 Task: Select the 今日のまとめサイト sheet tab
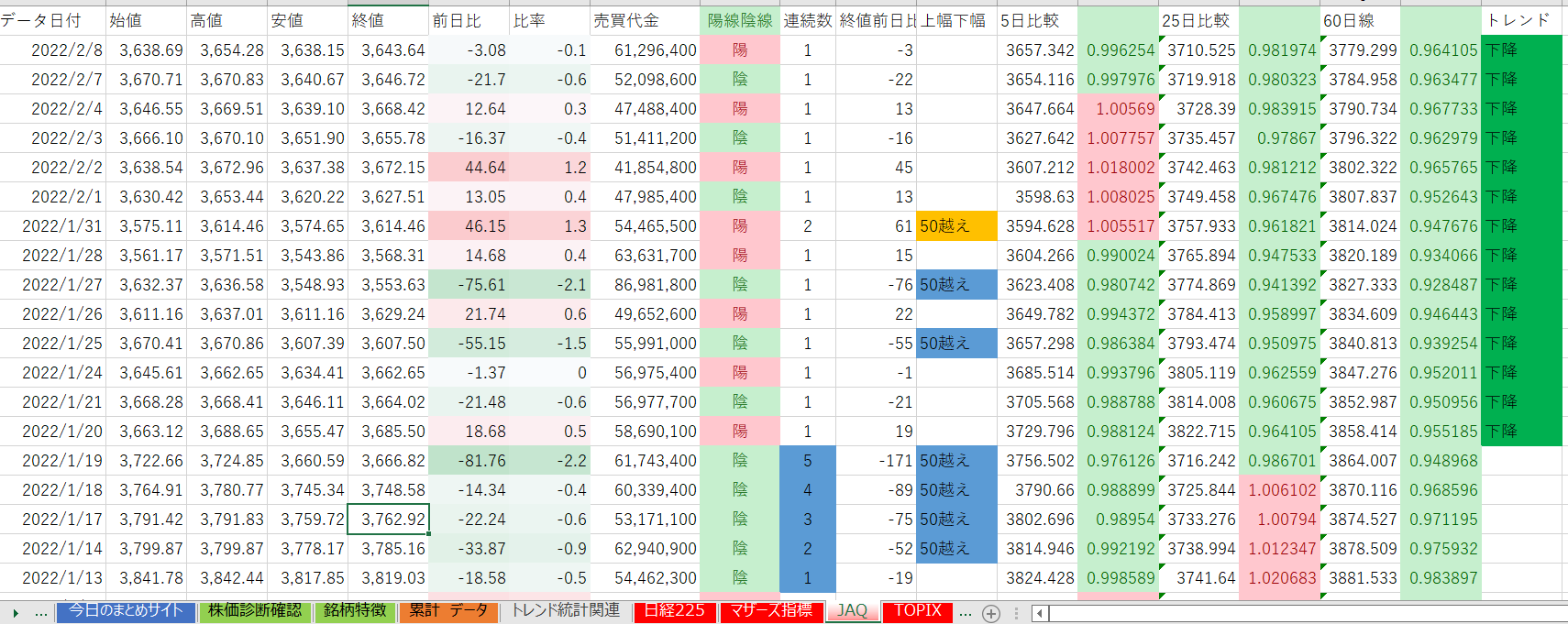[x=126, y=611]
